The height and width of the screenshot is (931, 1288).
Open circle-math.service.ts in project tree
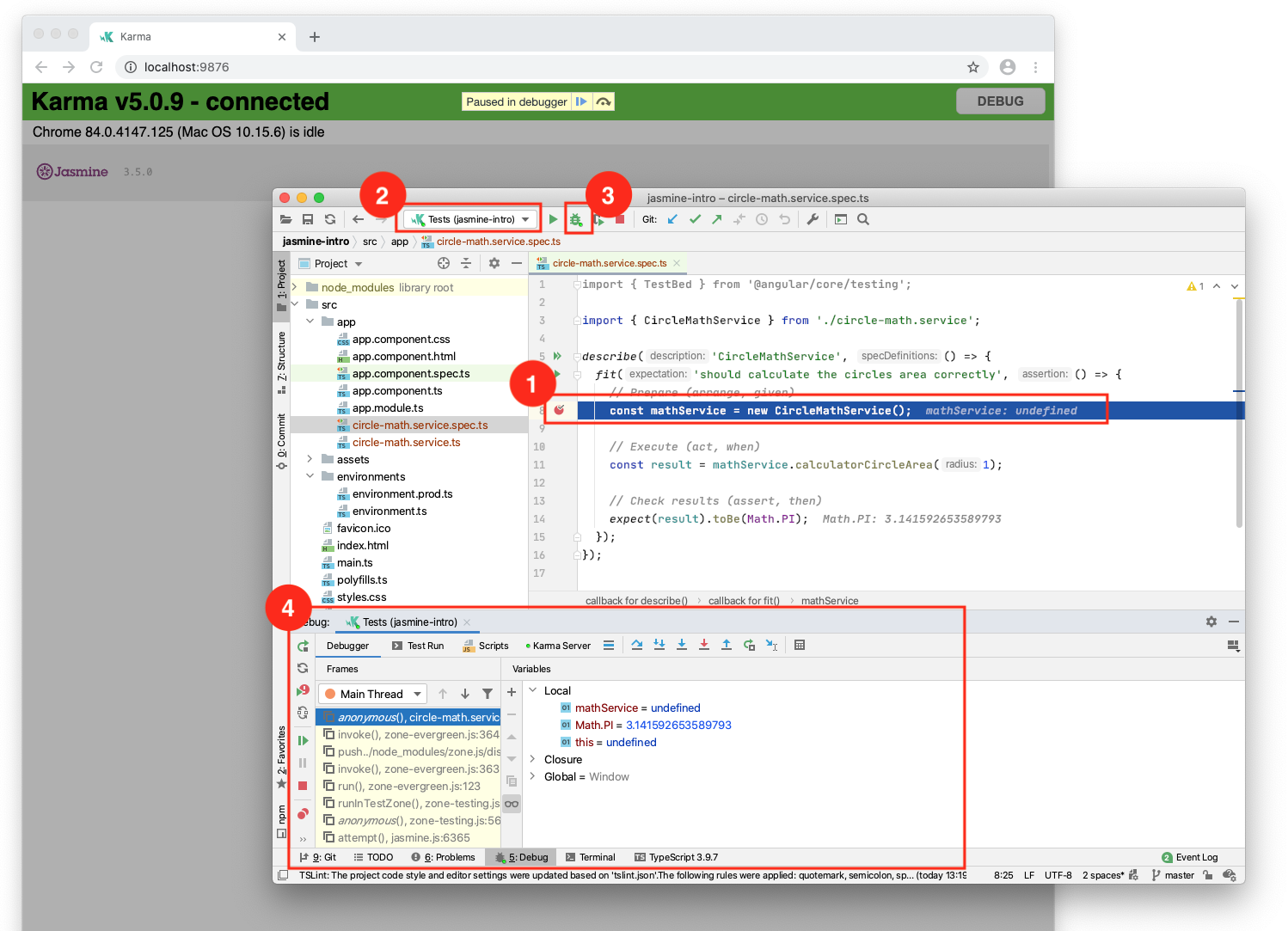(x=406, y=442)
